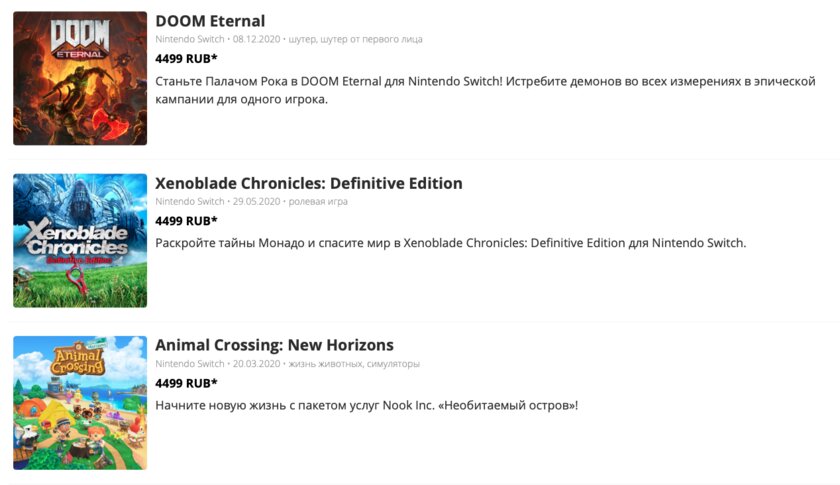Click the description «Начните новую жизнь» for Animal Crossing
The image size is (840, 485).
click(x=367, y=405)
